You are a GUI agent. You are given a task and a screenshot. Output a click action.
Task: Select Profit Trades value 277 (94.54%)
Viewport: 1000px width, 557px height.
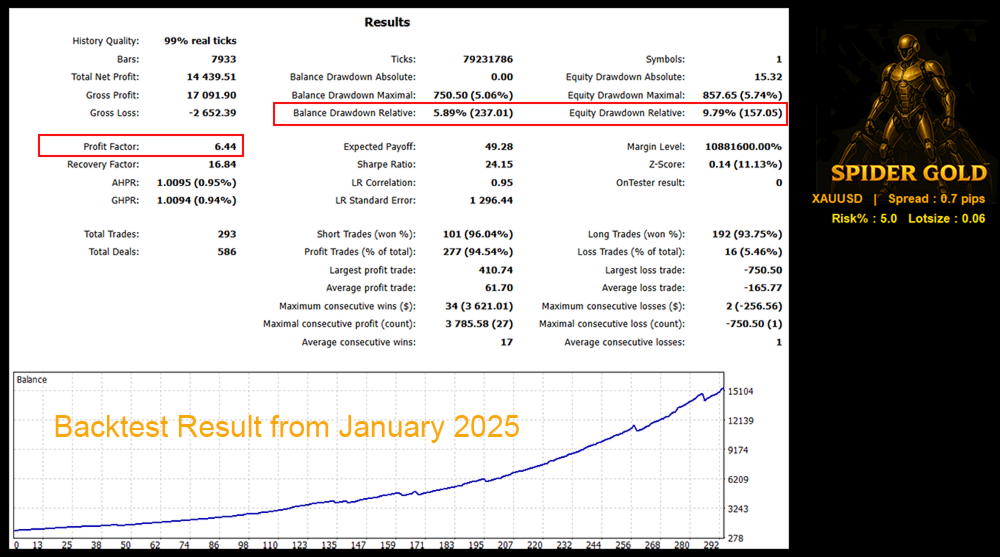(x=478, y=252)
